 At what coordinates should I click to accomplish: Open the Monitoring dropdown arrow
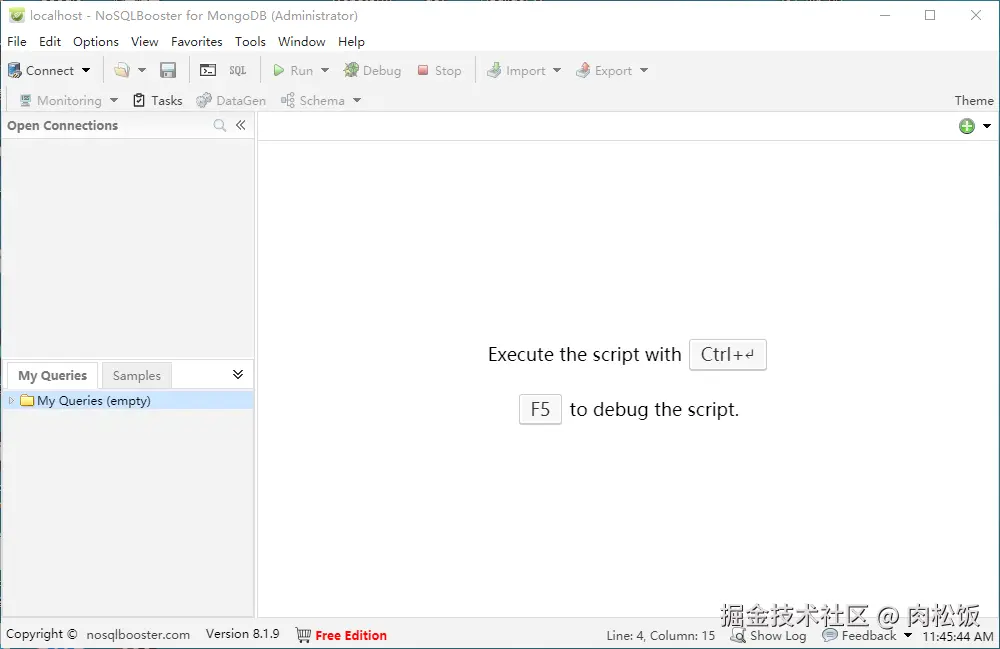[114, 101]
